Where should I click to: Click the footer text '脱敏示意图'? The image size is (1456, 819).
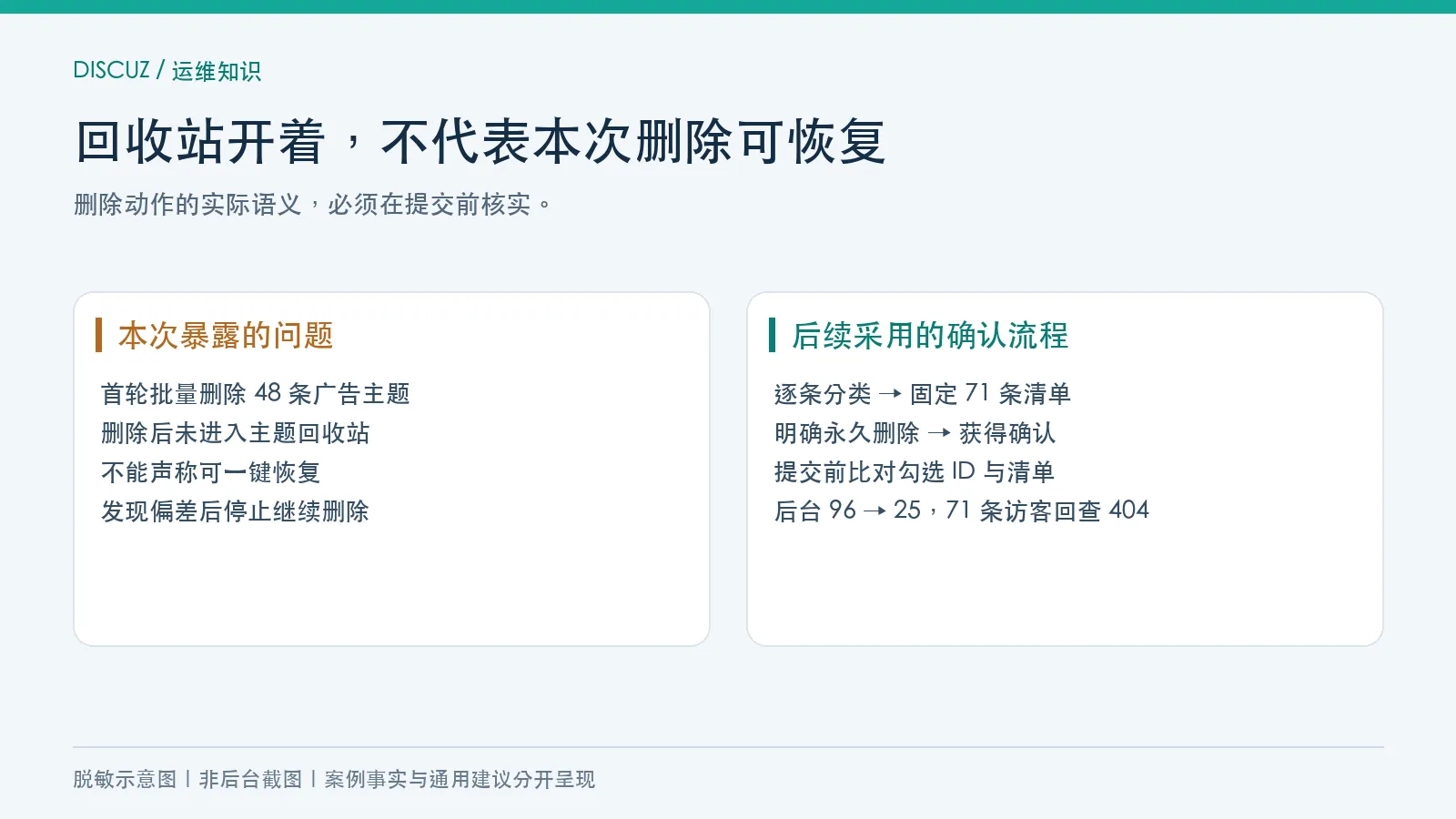coord(125,779)
